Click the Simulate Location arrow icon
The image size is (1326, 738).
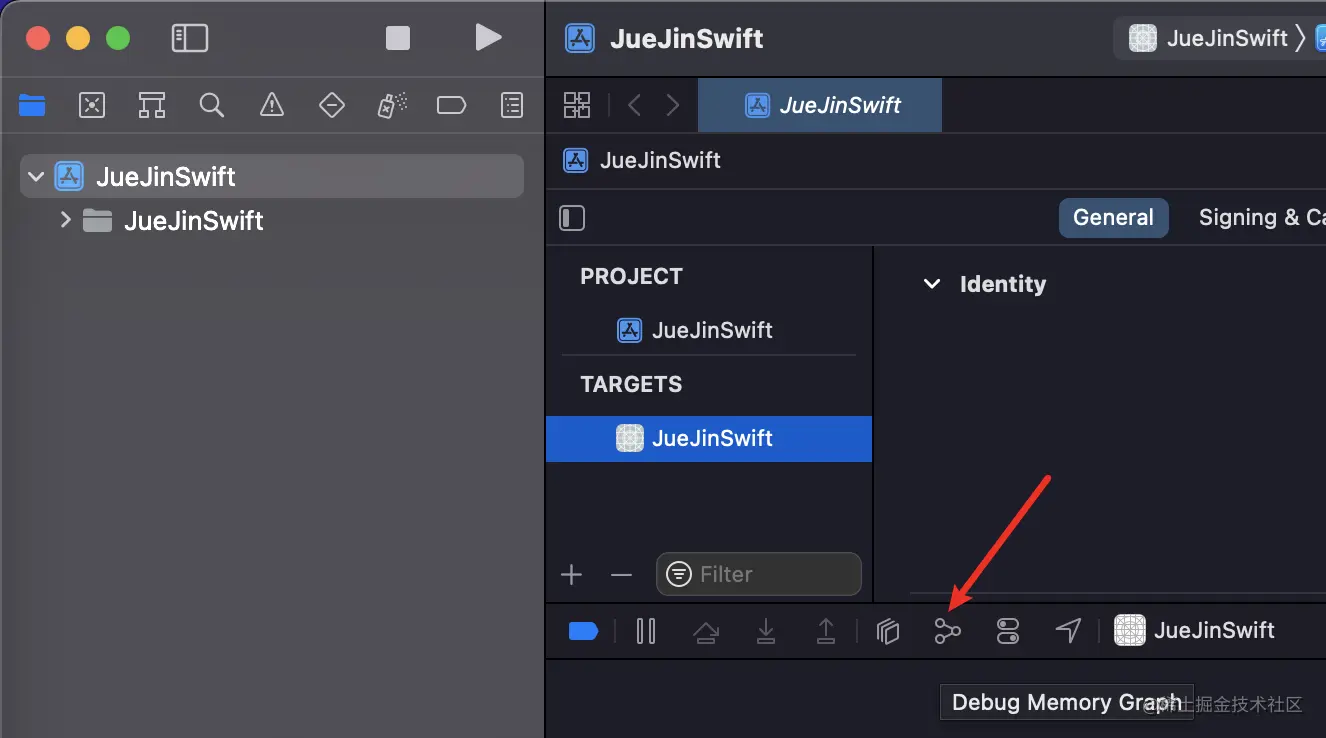point(1068,631)
